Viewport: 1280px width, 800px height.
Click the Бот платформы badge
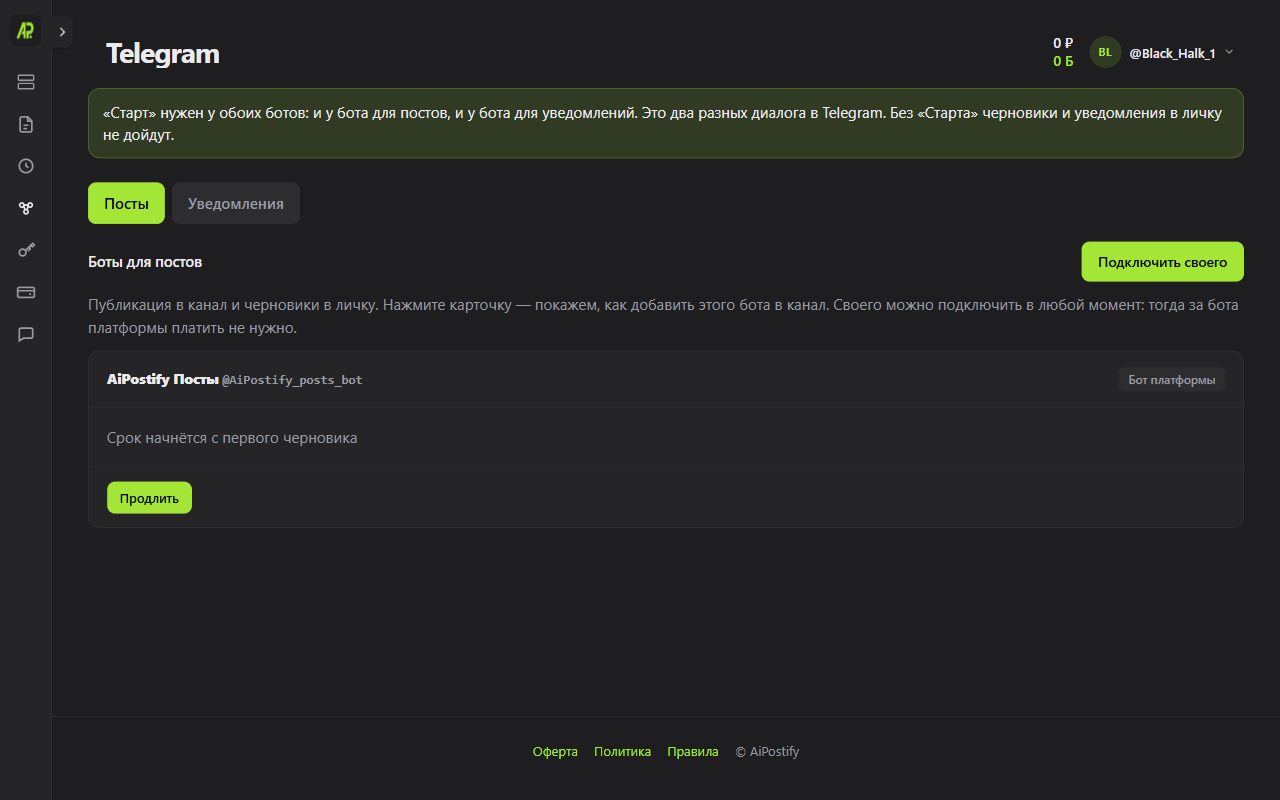[1171, 380]
